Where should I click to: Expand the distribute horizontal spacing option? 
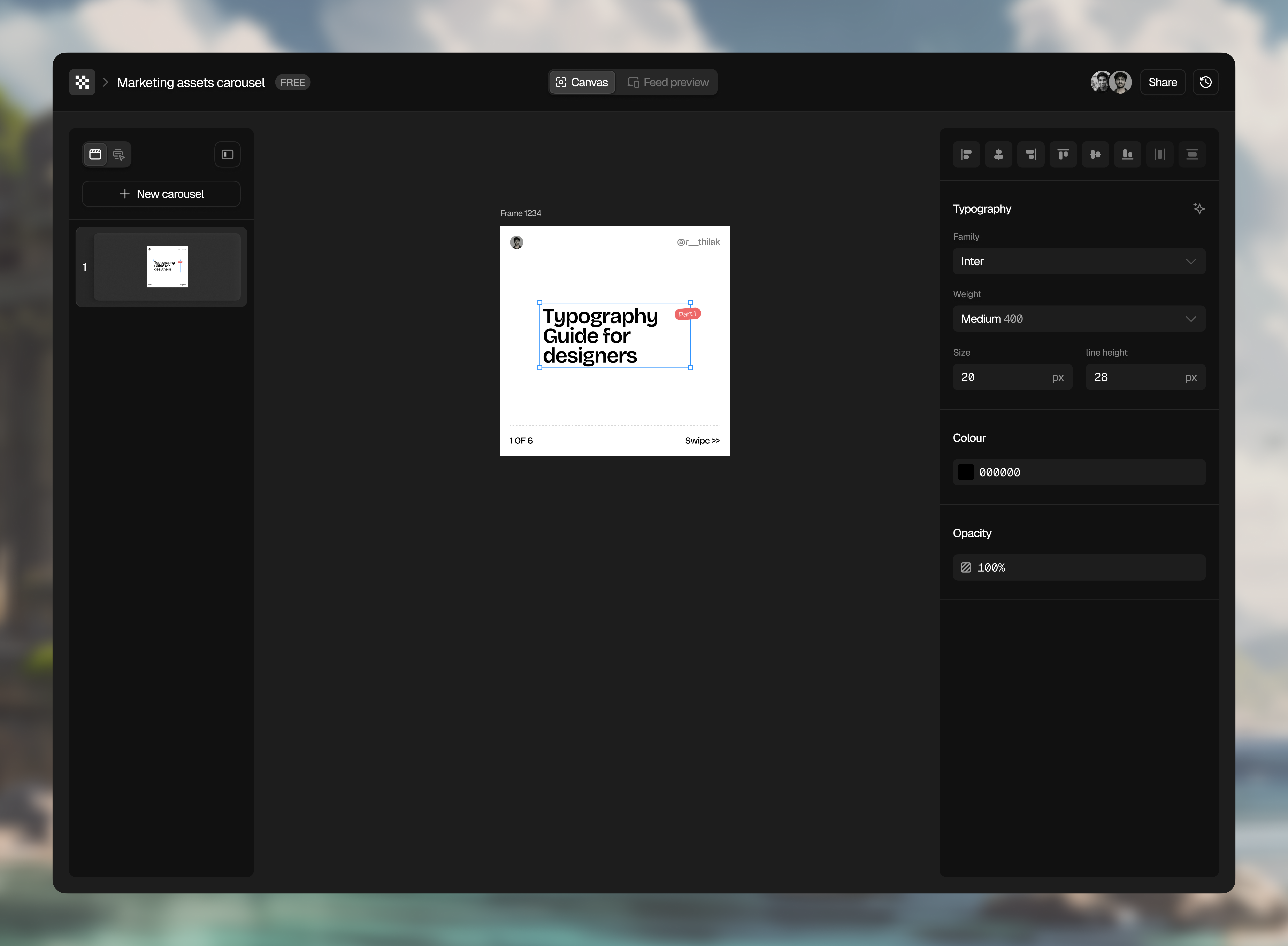1160,154
